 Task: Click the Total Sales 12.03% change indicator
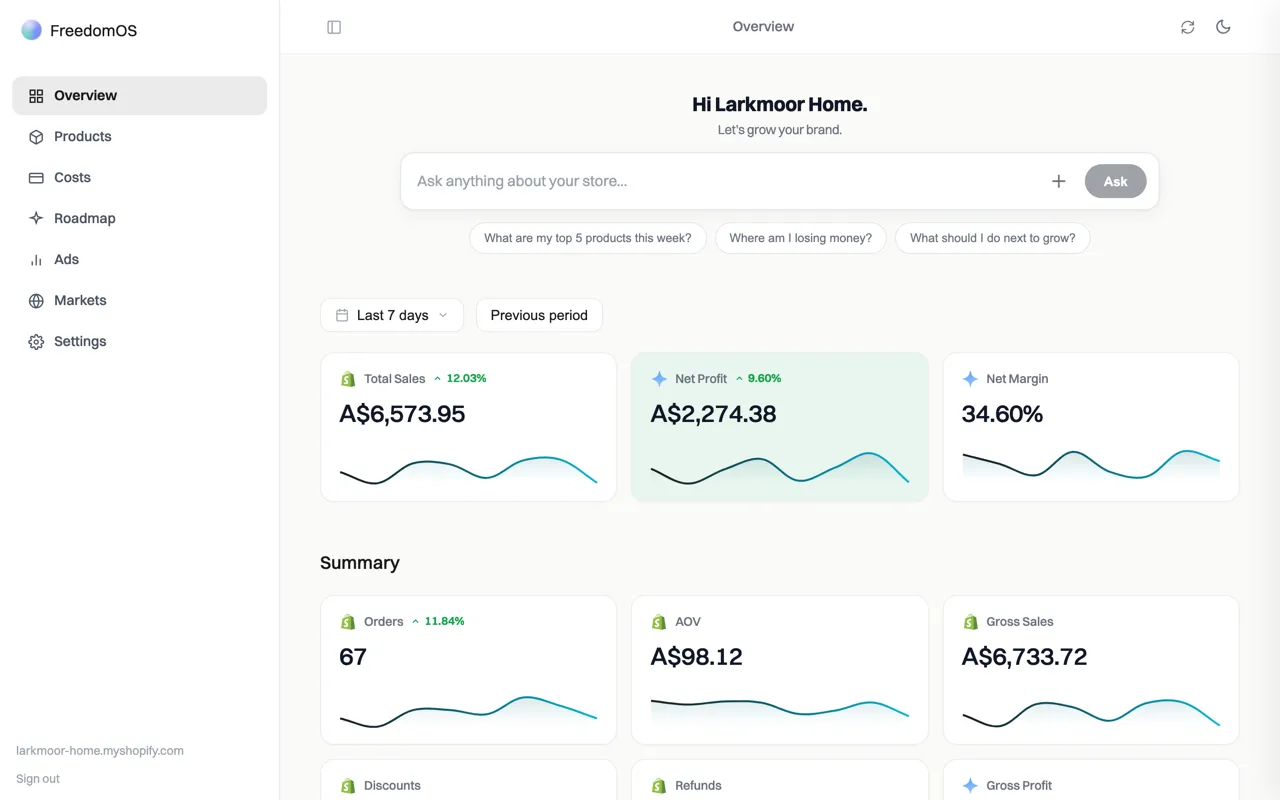[460, 379]
